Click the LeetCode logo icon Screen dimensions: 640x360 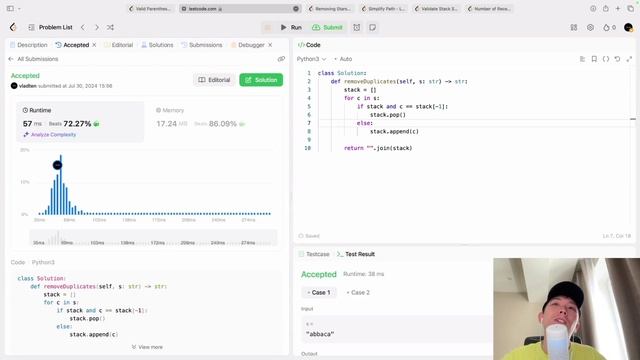13,27
